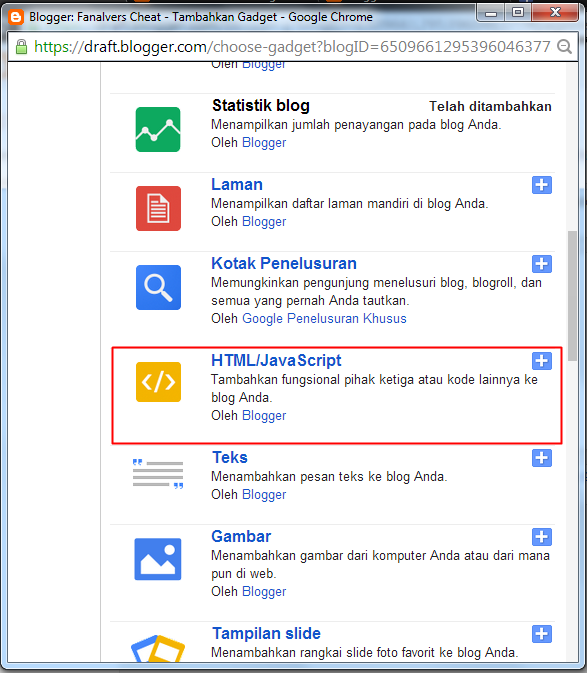Screen dimensions: 587x673
Task: Open the Tampilan slide title link
Action: pyautogui.click(x=266, y=634)
